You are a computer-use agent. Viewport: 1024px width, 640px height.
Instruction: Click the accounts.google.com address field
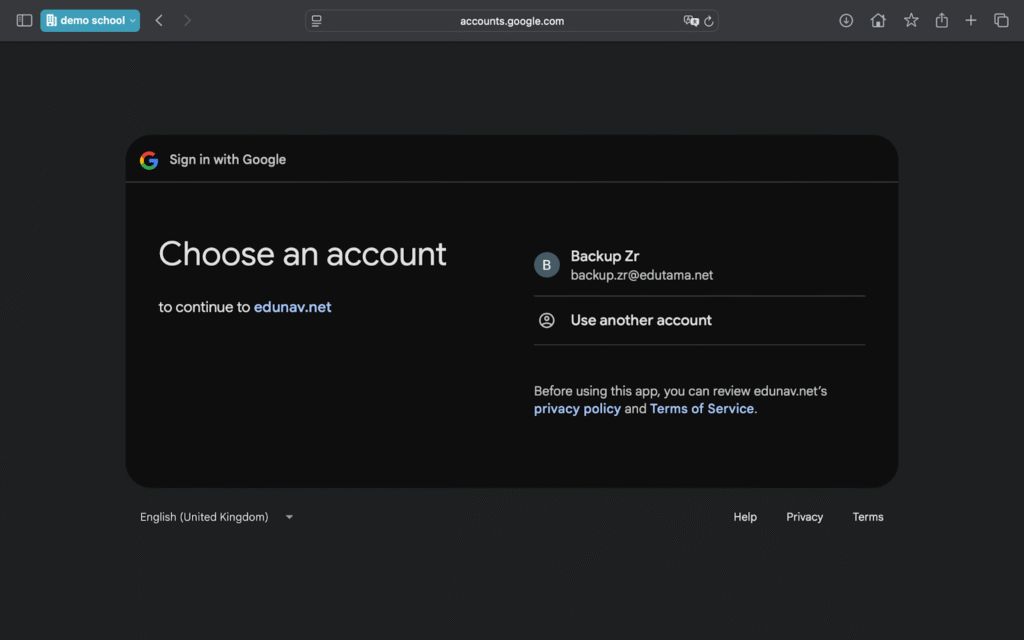[511, 21]
